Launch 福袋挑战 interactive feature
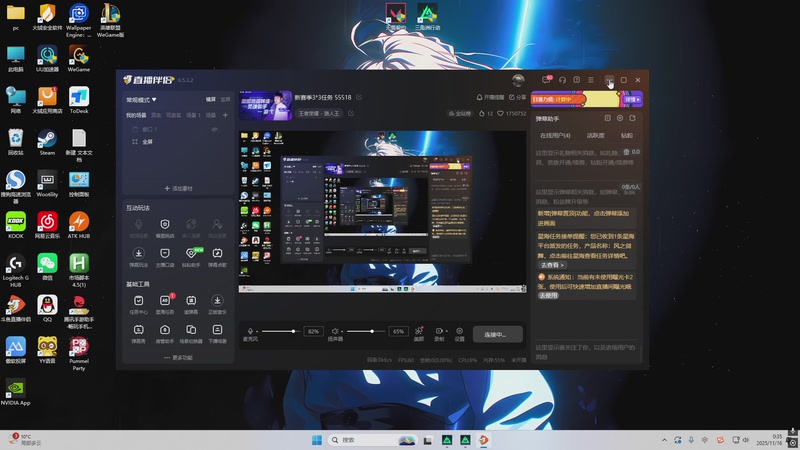This screenshot has height=450, width=800. point(165,228)
